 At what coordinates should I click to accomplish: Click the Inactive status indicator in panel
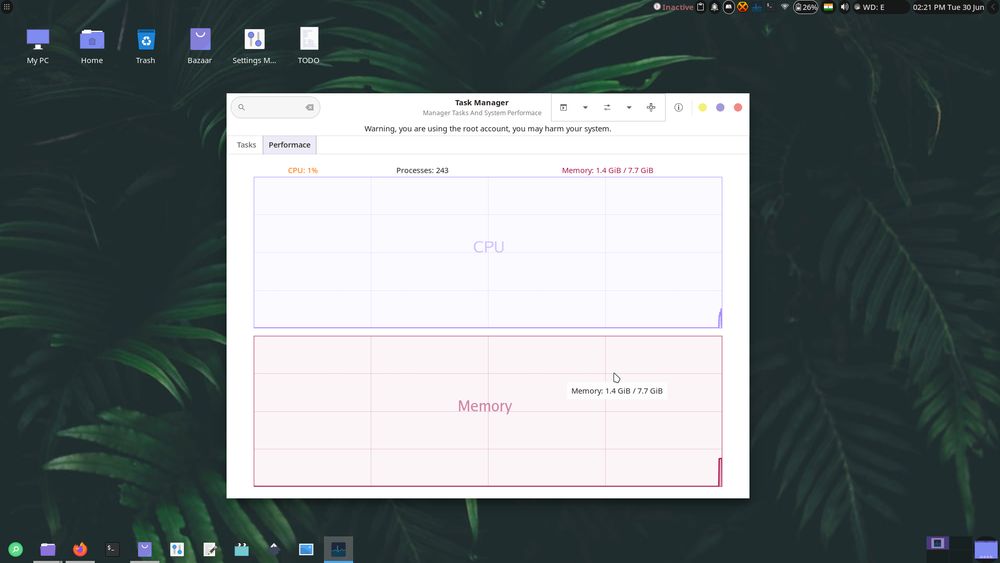pos(673,7)
